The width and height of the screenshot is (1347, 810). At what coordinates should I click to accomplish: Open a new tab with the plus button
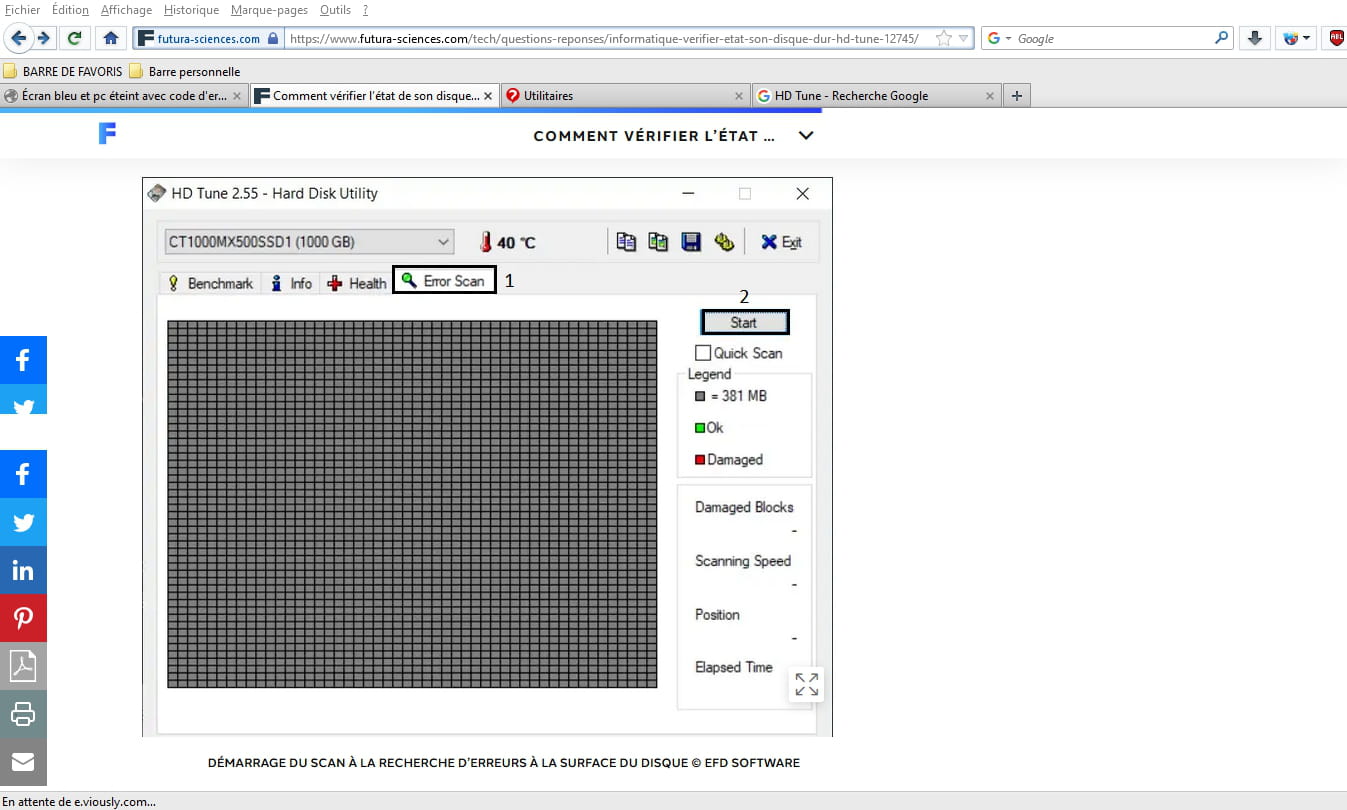[x=1017, y=96]
